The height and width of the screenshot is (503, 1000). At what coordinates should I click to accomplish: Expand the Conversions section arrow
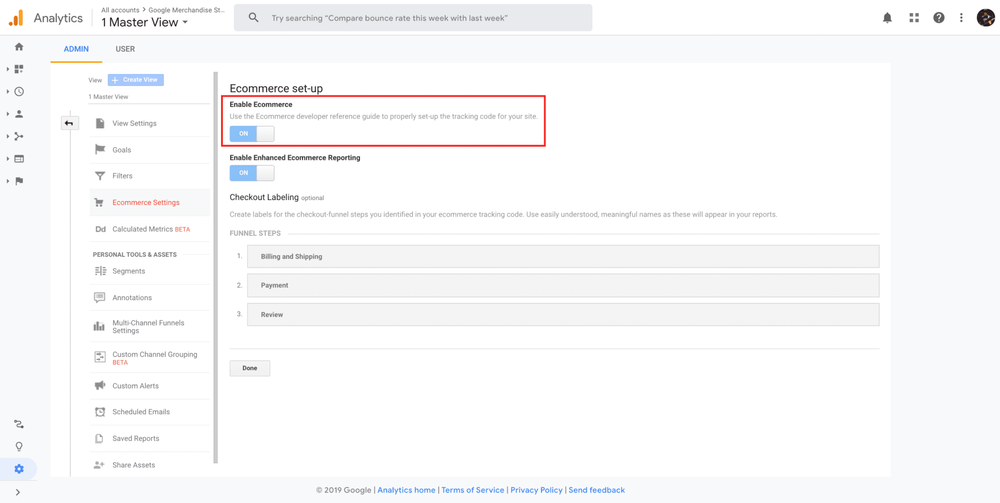click(x=8, y=180)
